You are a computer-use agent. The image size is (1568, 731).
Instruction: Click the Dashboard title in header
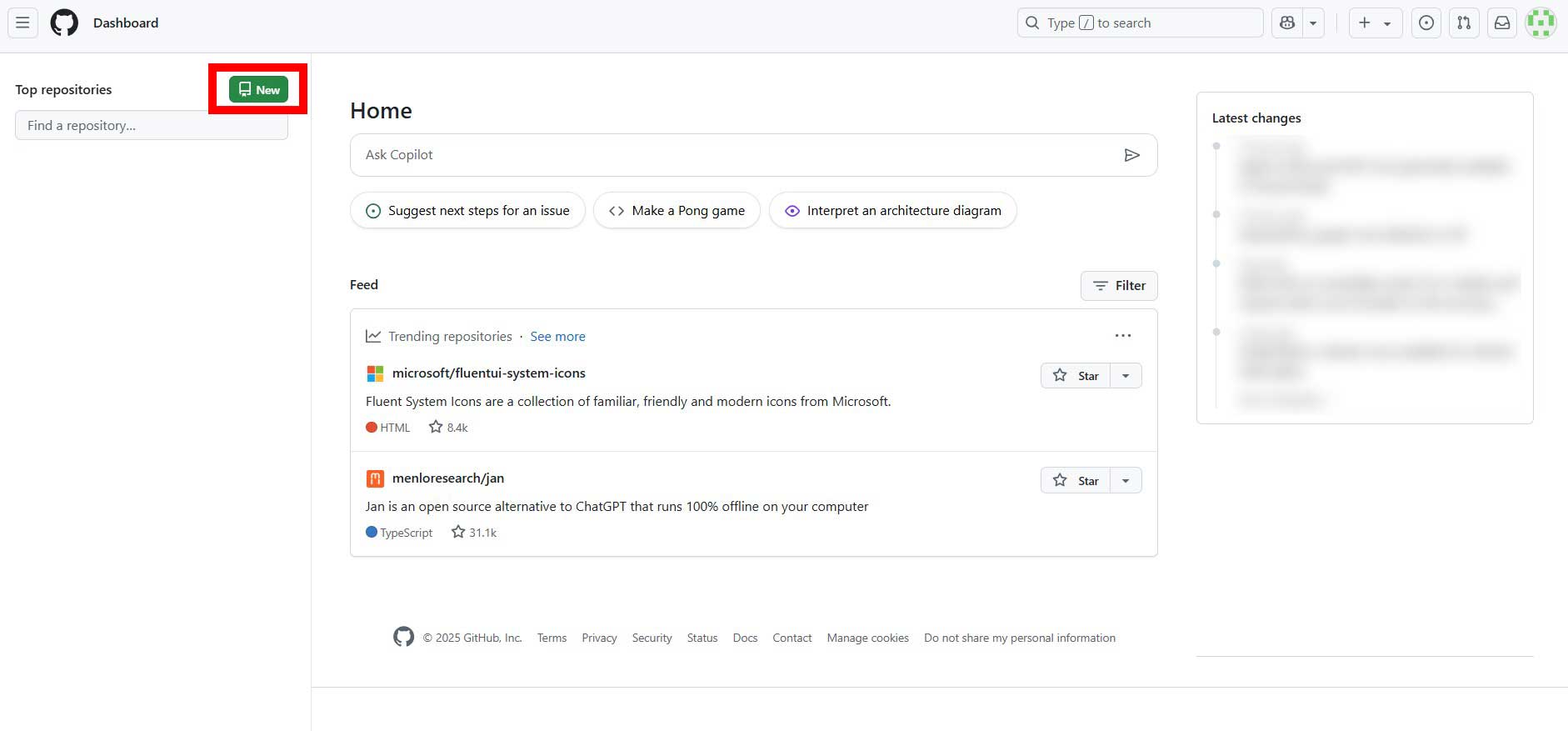pyautogui.click(x=126, y=23)
